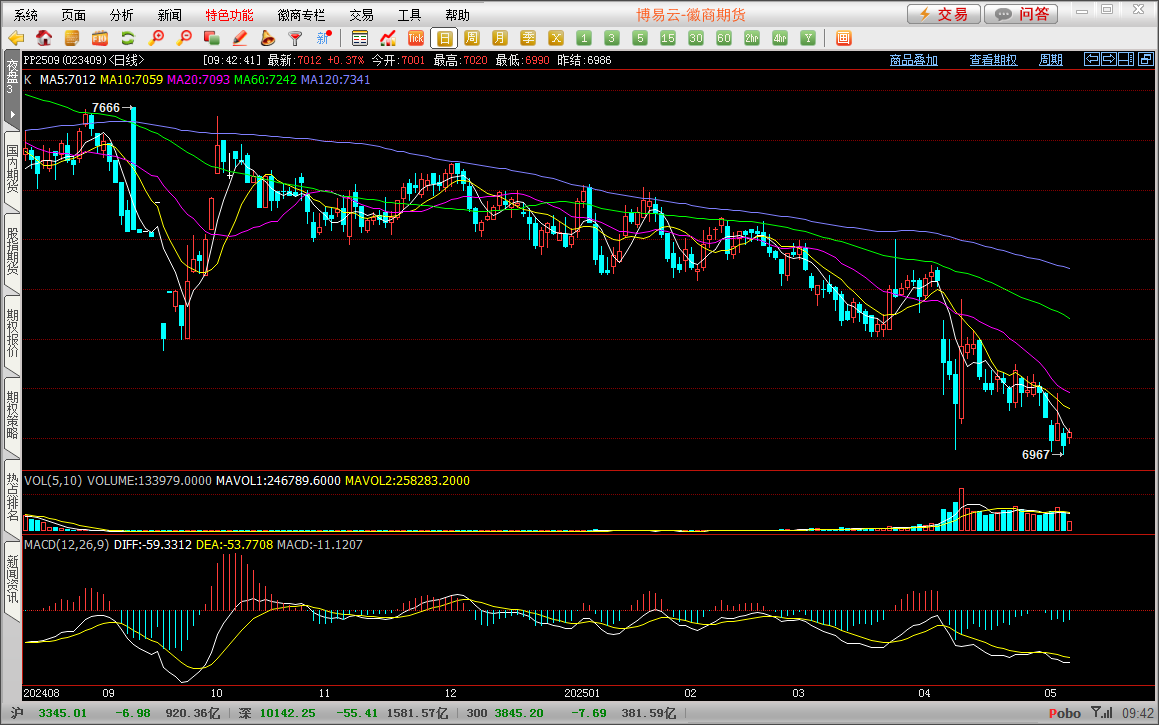Open the 系统 menu
1159x725 pixels.
coord(26,15)
